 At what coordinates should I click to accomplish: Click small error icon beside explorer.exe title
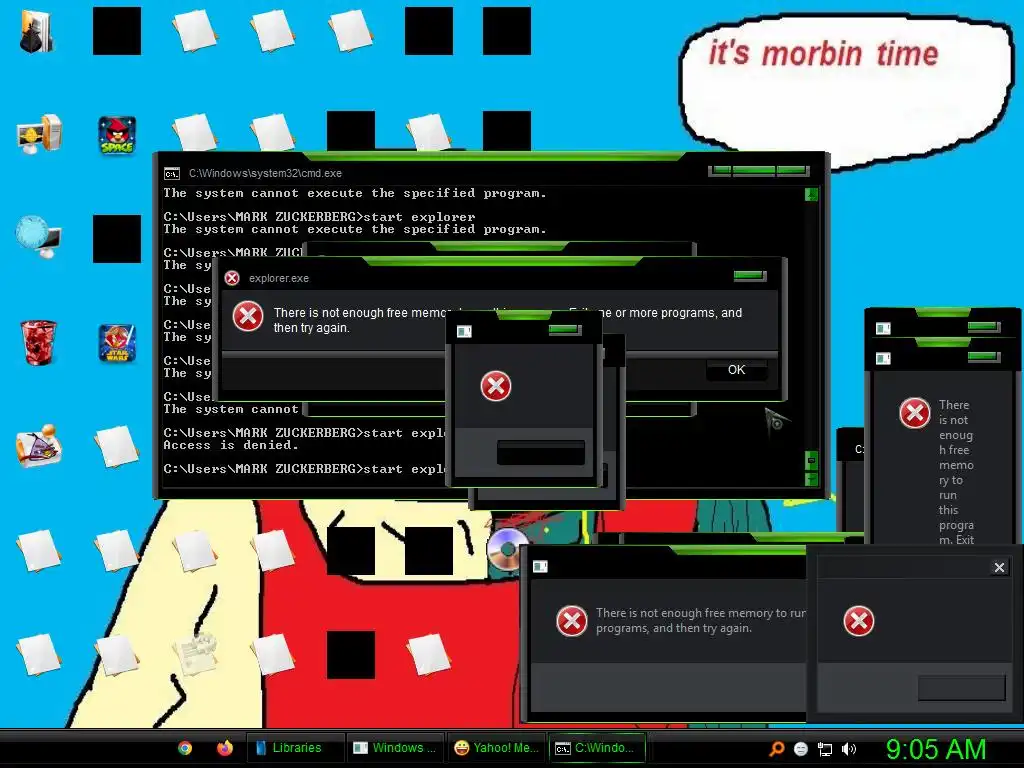coord(232,278)
